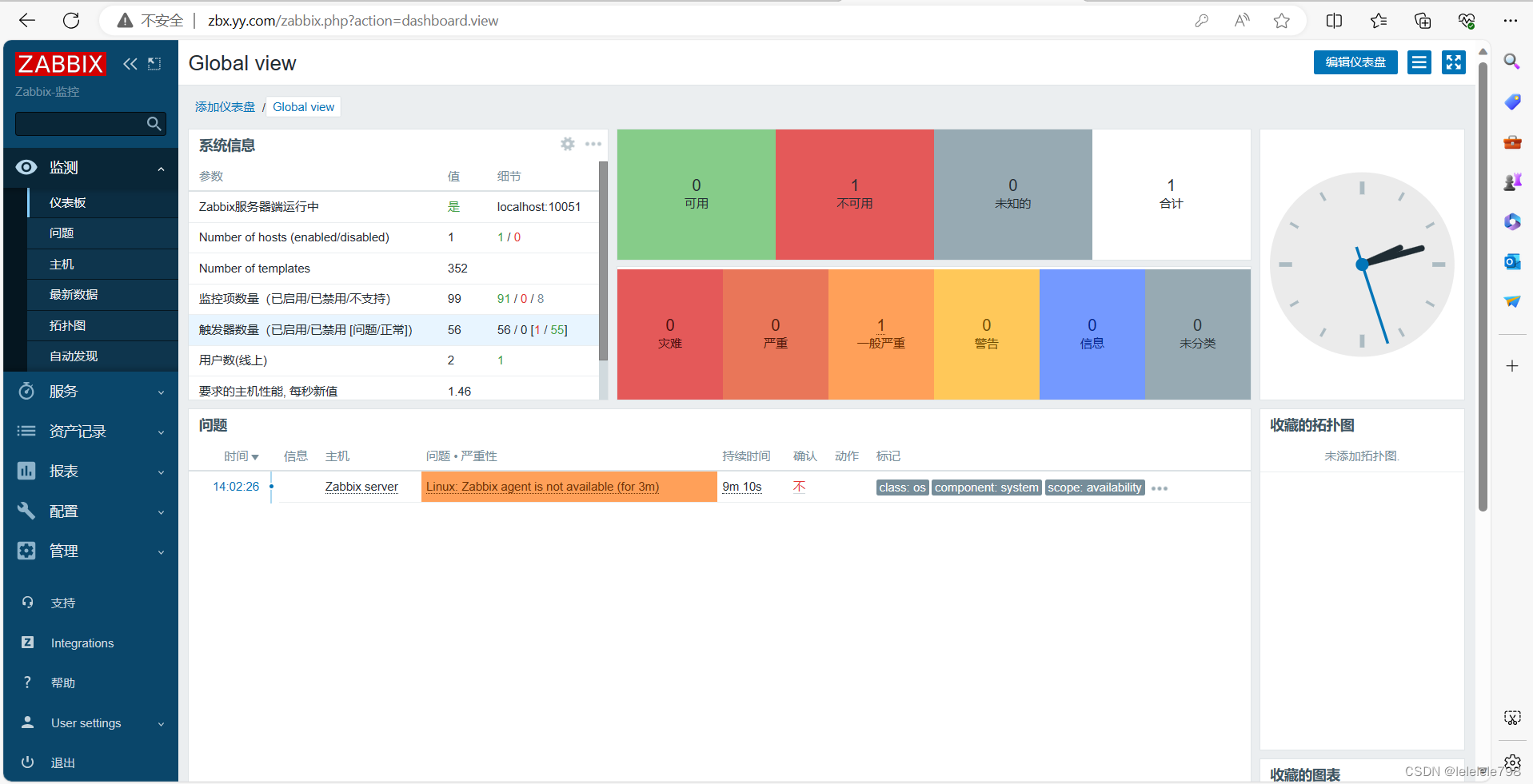Go back in browser
Screen dimensions: 1533x784
coord(27,21)
